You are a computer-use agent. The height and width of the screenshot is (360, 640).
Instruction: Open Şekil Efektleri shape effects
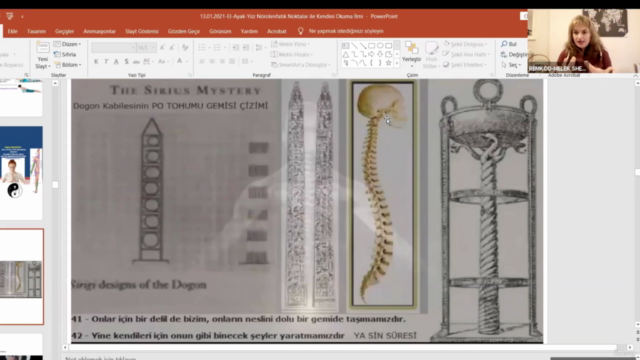pos(465,65)
